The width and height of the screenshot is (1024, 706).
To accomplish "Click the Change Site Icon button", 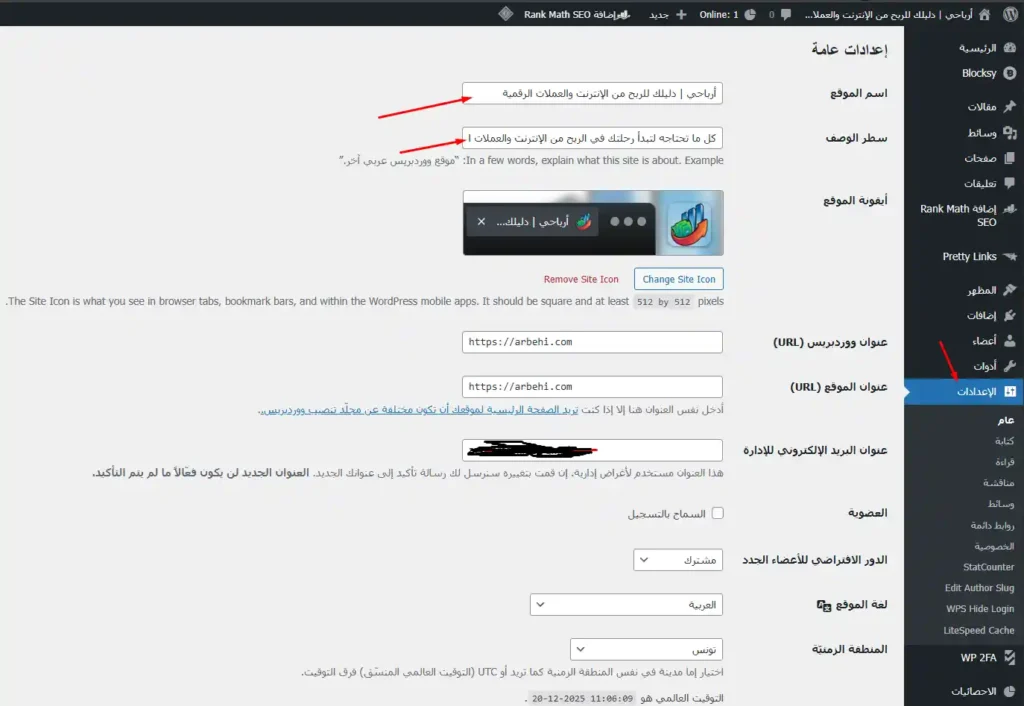I will pos(679,279).
